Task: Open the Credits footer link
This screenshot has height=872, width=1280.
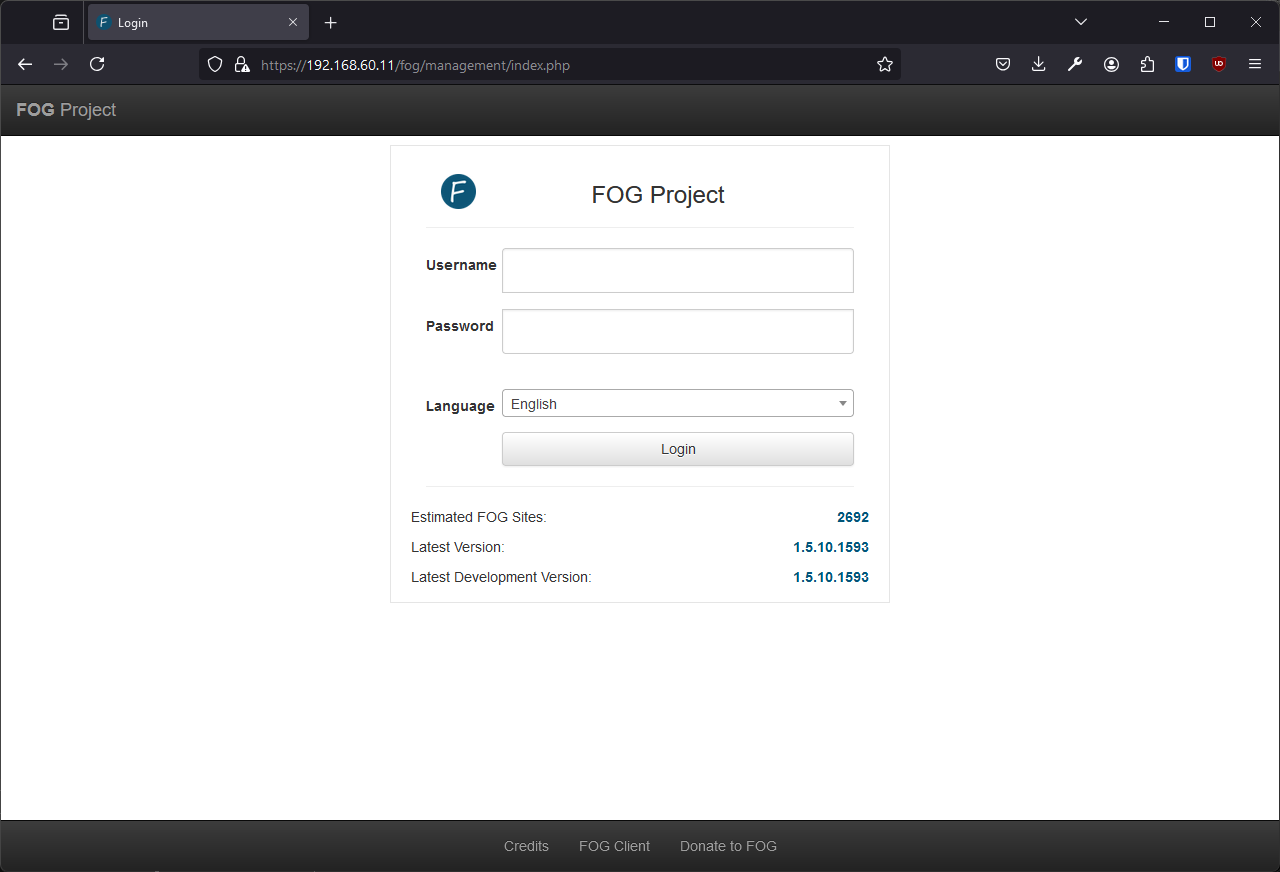Action: pos(526,846)
